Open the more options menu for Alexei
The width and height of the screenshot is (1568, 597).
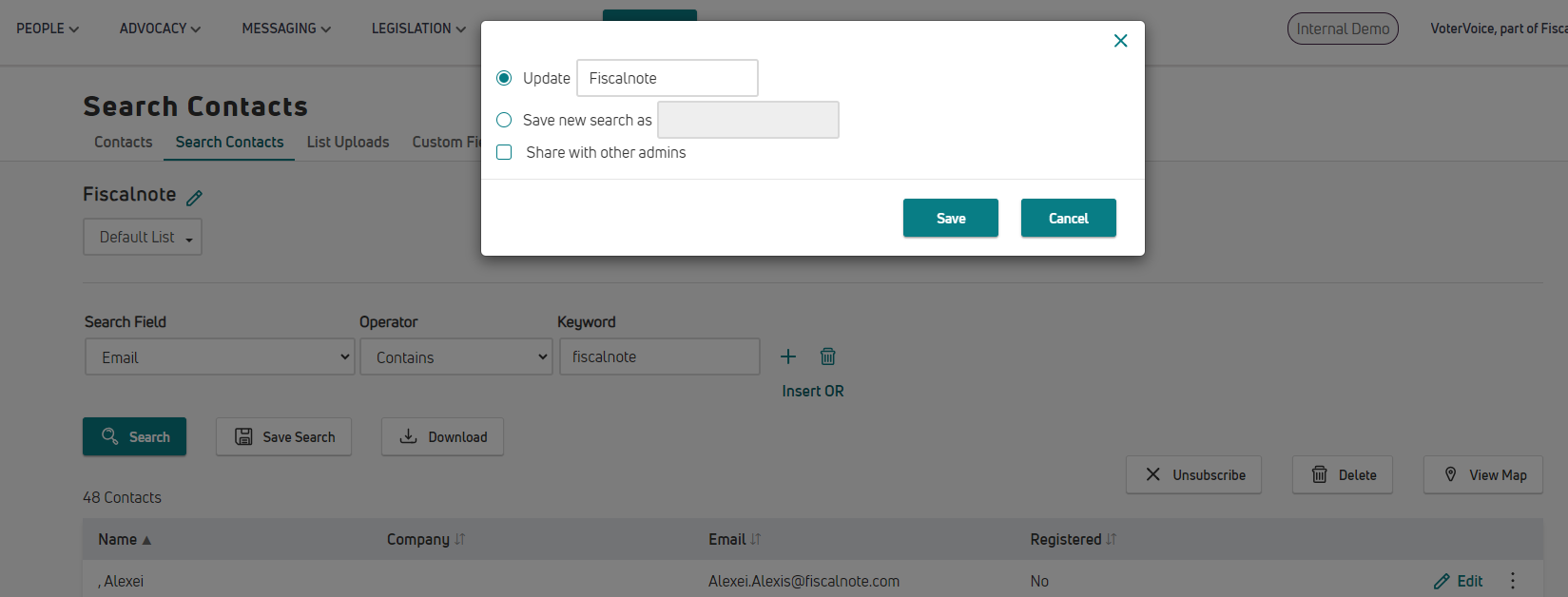coord(1513,581)
